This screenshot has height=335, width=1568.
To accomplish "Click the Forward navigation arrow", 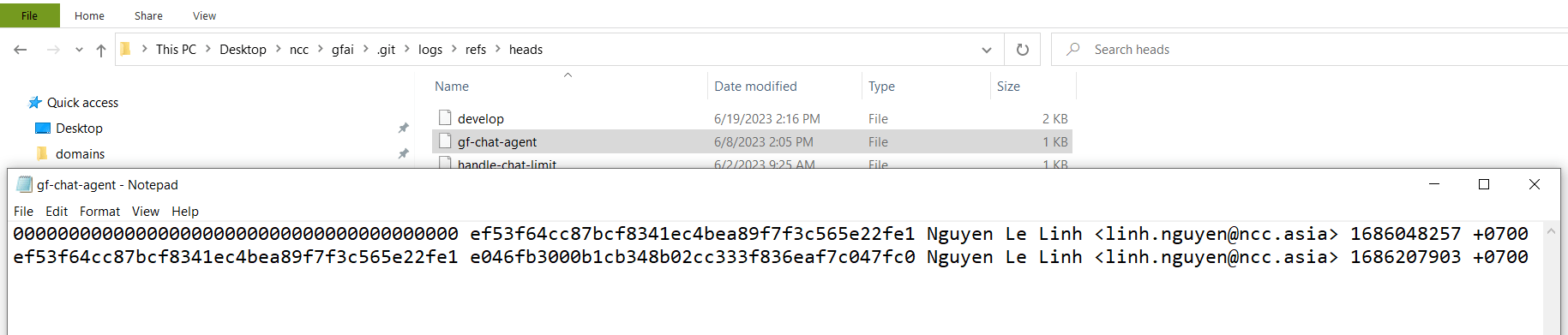I will click(53, 50).
